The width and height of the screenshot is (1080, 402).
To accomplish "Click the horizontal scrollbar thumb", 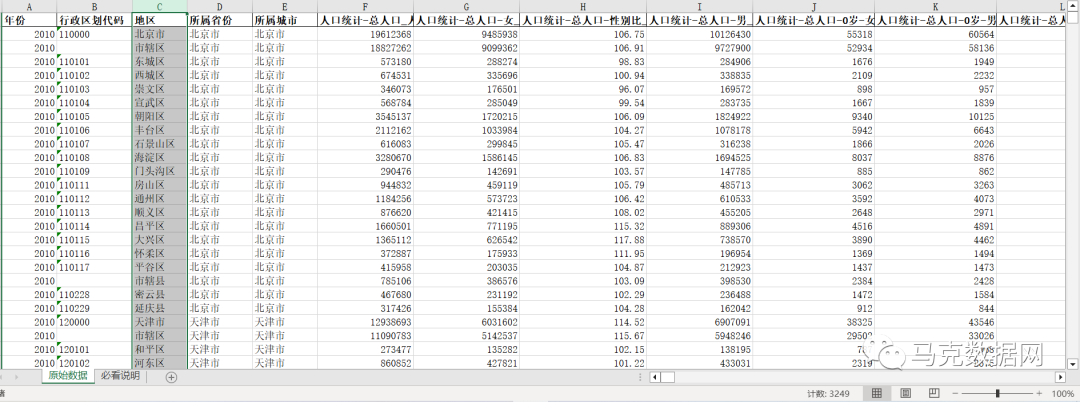I will pos(667,377).
